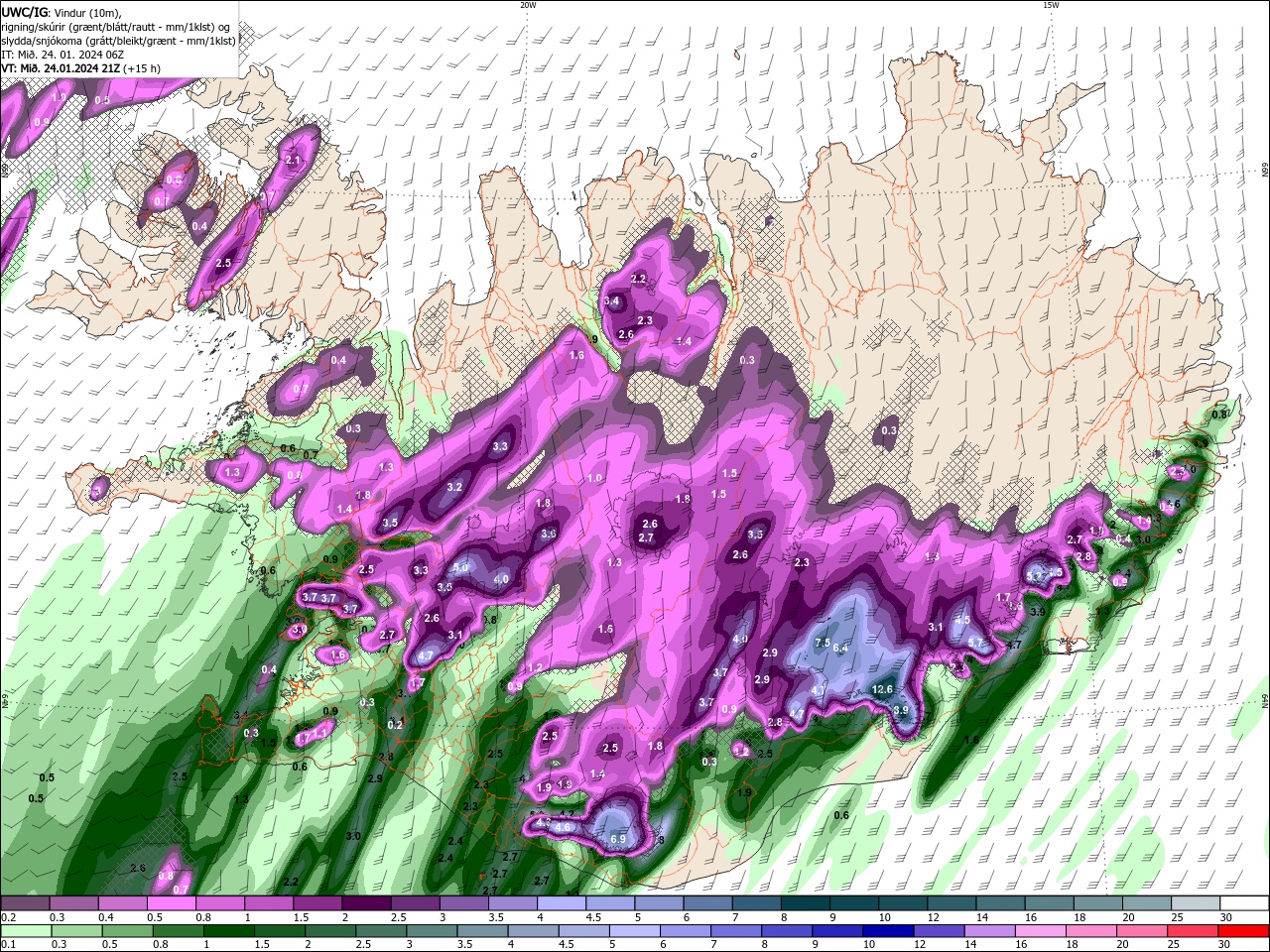Click the 6.9 precipitation value near the south coast
The image size is (1270, 952).
pos(617,839)
